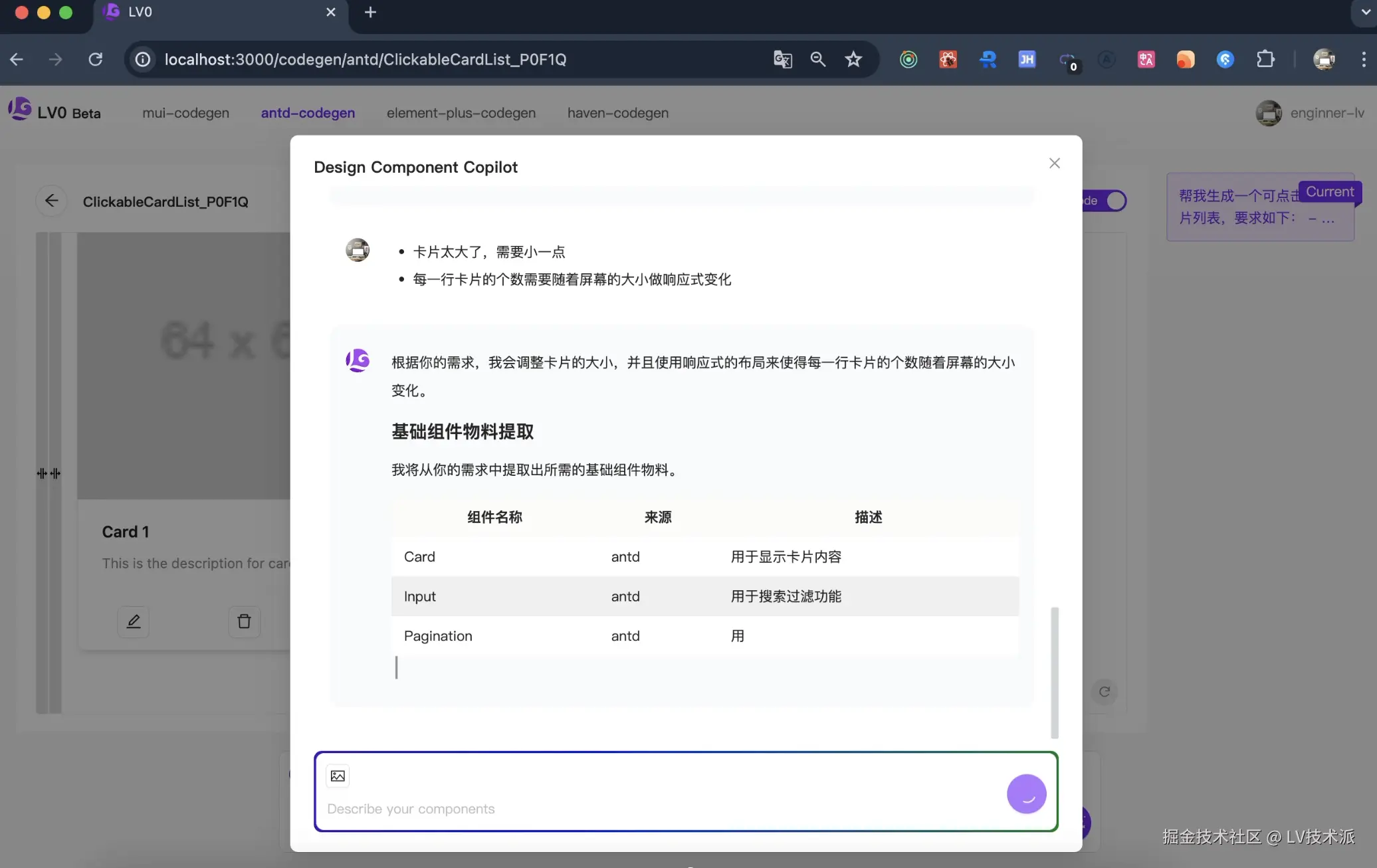Open the browser extensions puzzle icon
This screenshot has height=868, width=1377.
(1265, 59)
